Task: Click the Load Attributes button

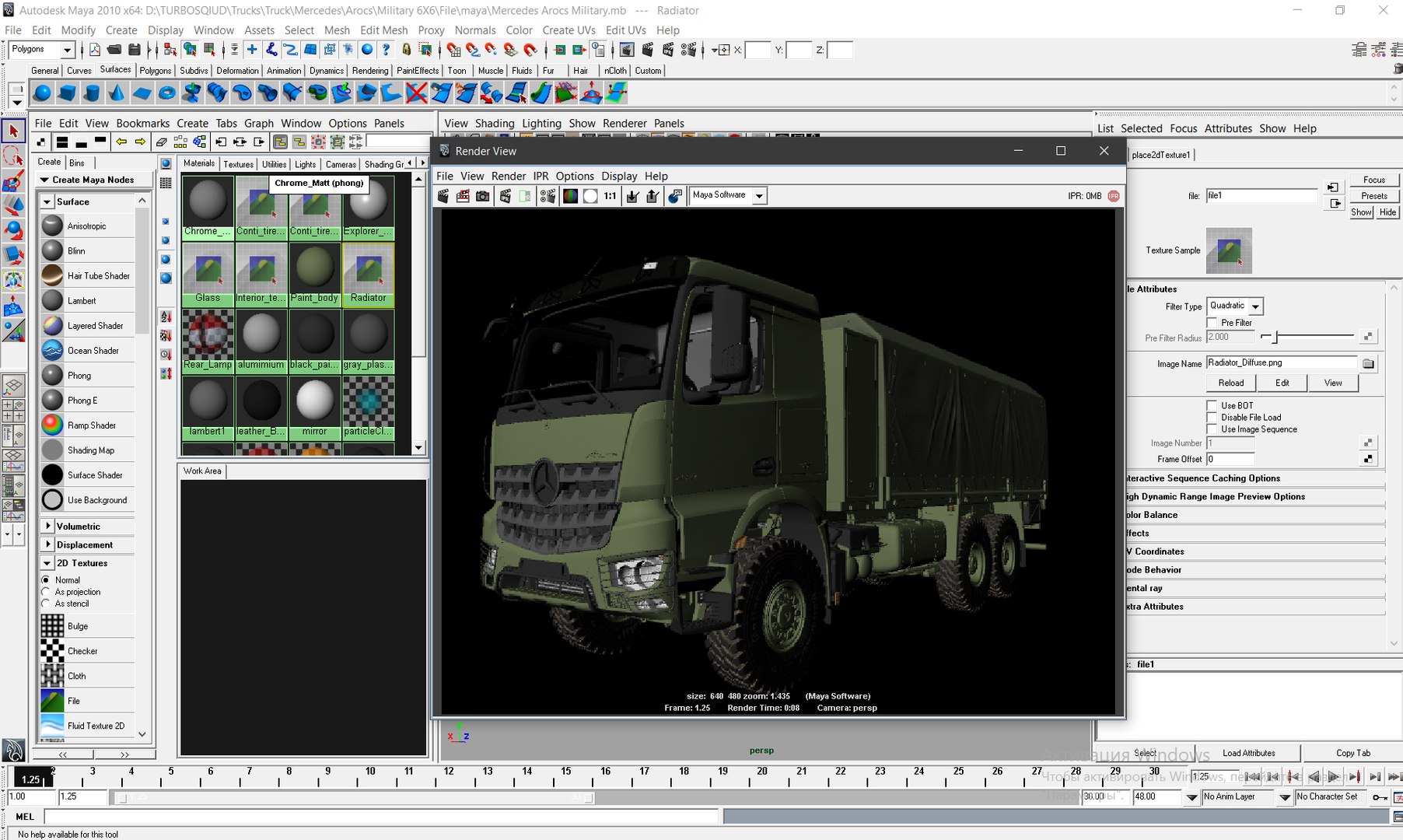Action: [1248, 753]
